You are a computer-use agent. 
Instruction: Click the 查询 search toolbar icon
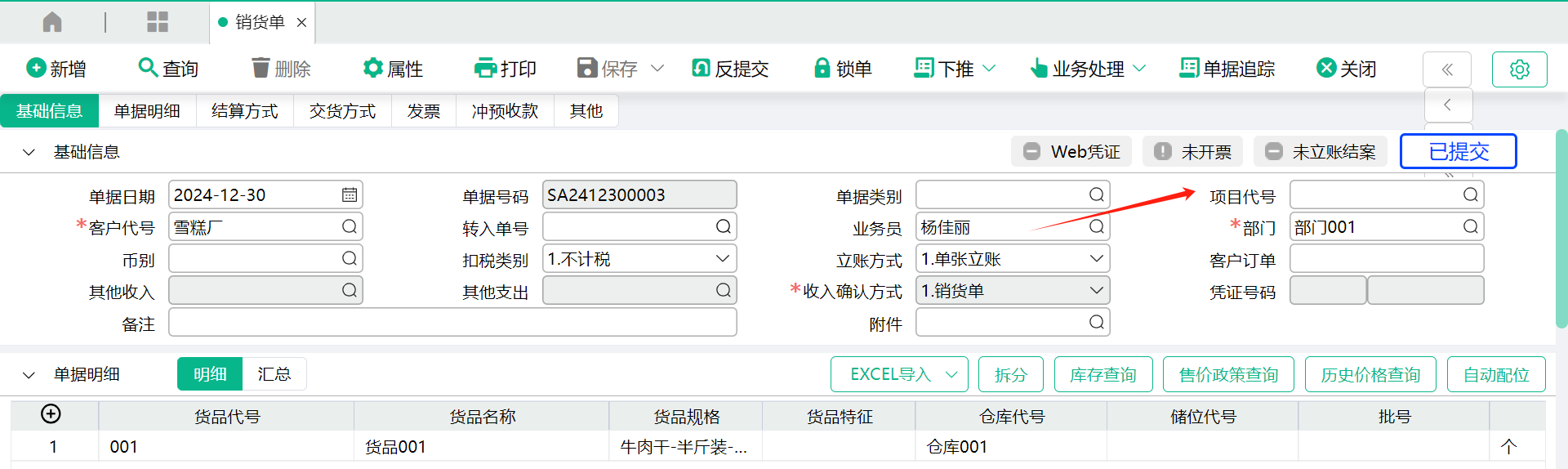click(x=148, y=68)
